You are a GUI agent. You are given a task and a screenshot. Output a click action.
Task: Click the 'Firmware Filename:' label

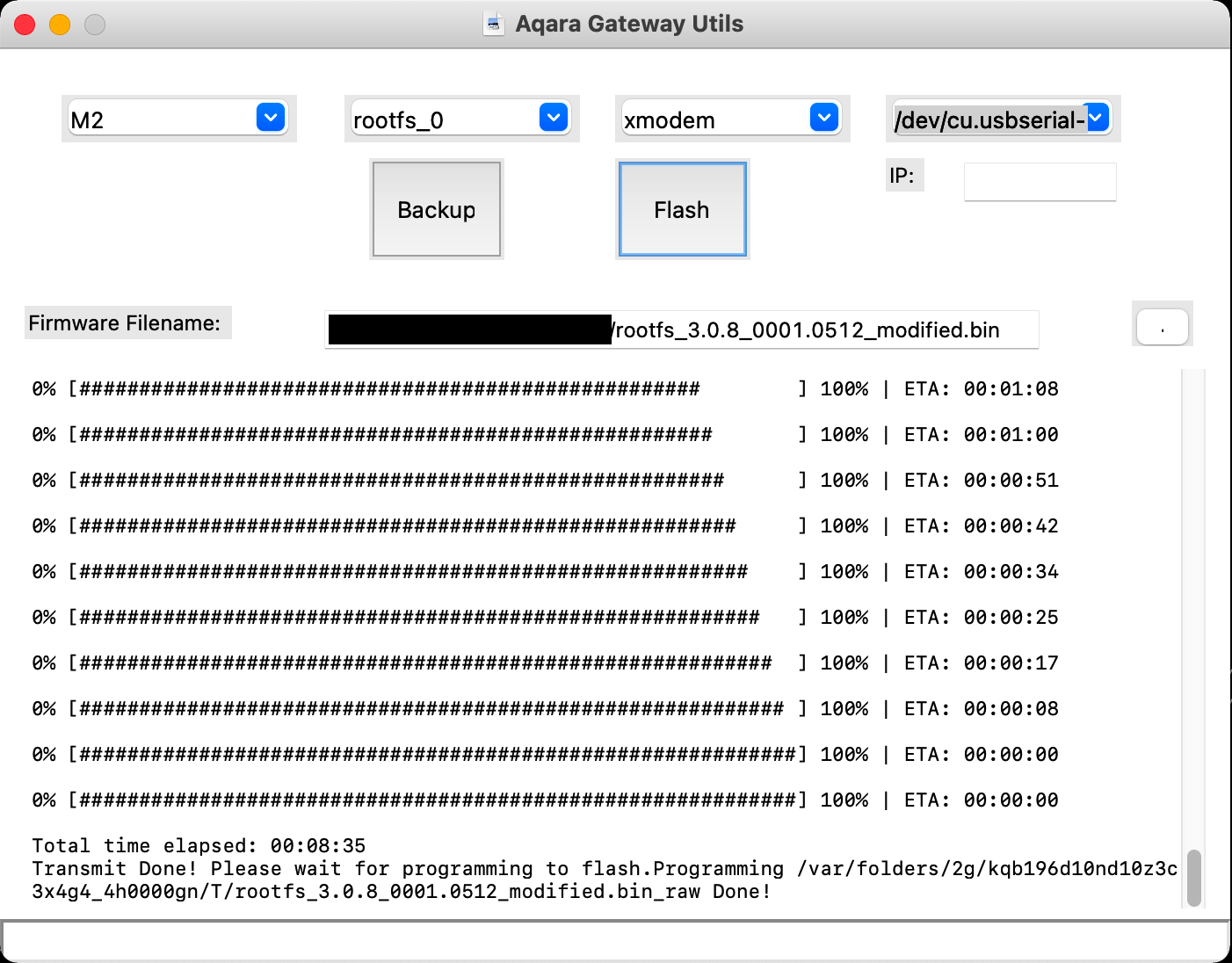click(125, 322)
